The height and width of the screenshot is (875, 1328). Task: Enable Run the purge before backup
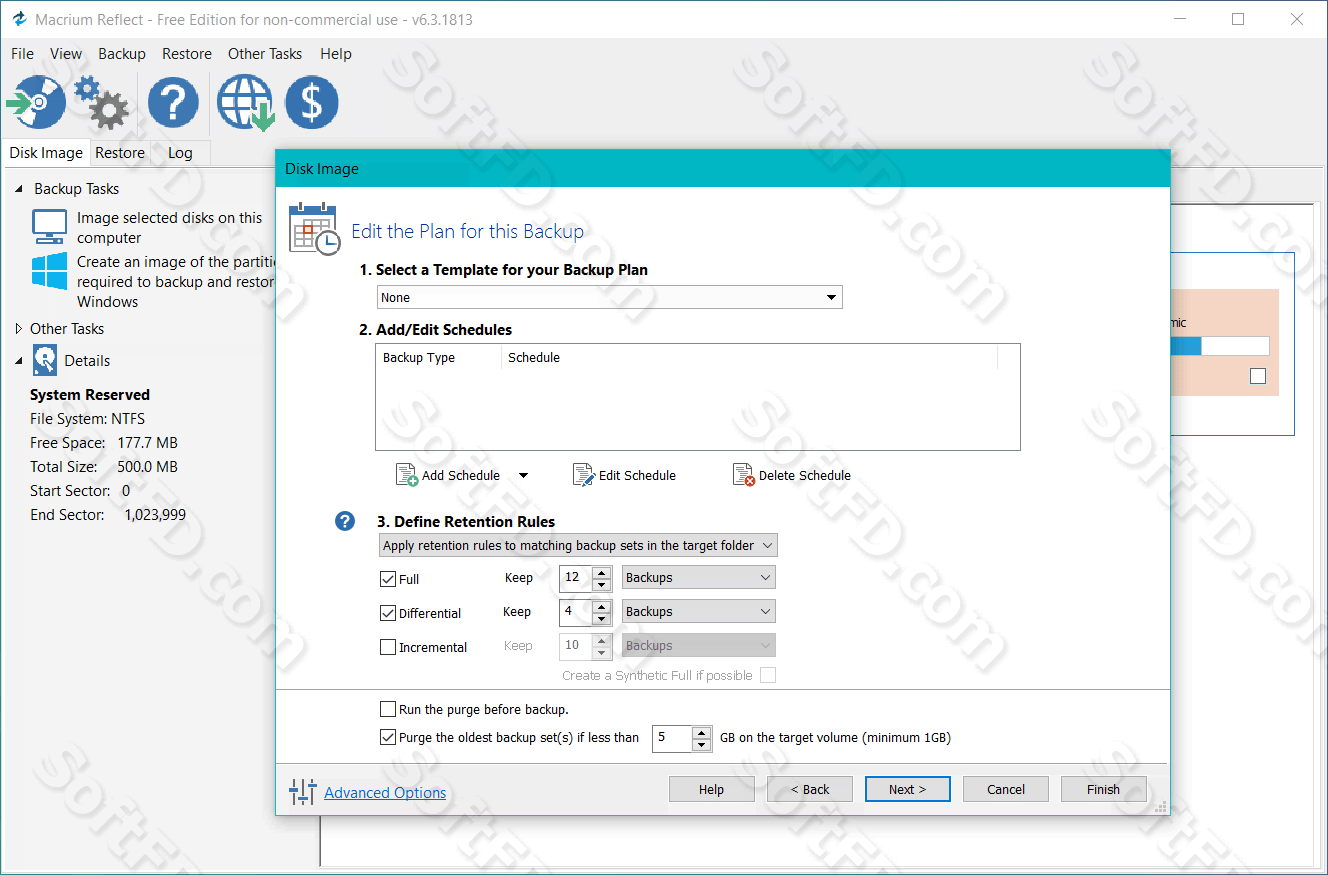coord(388,709)
